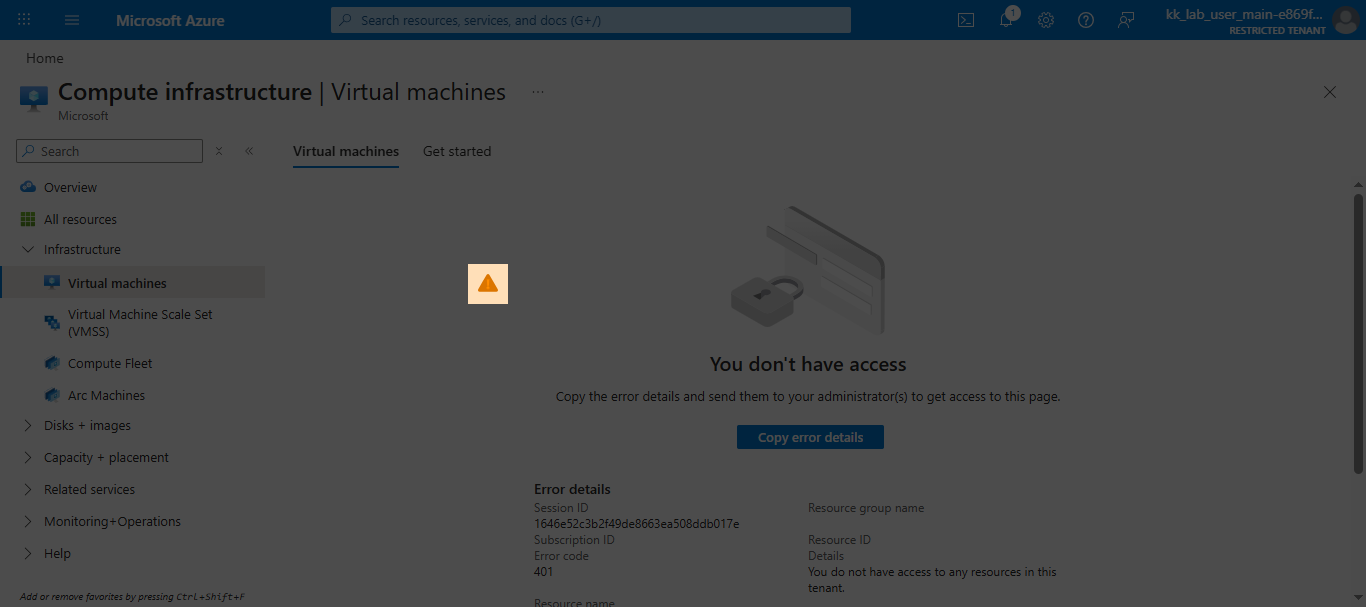Collapse the Infrastructure section
Image resolution: width=1366 pixels, height=607 pixels.
click(28, 249)
